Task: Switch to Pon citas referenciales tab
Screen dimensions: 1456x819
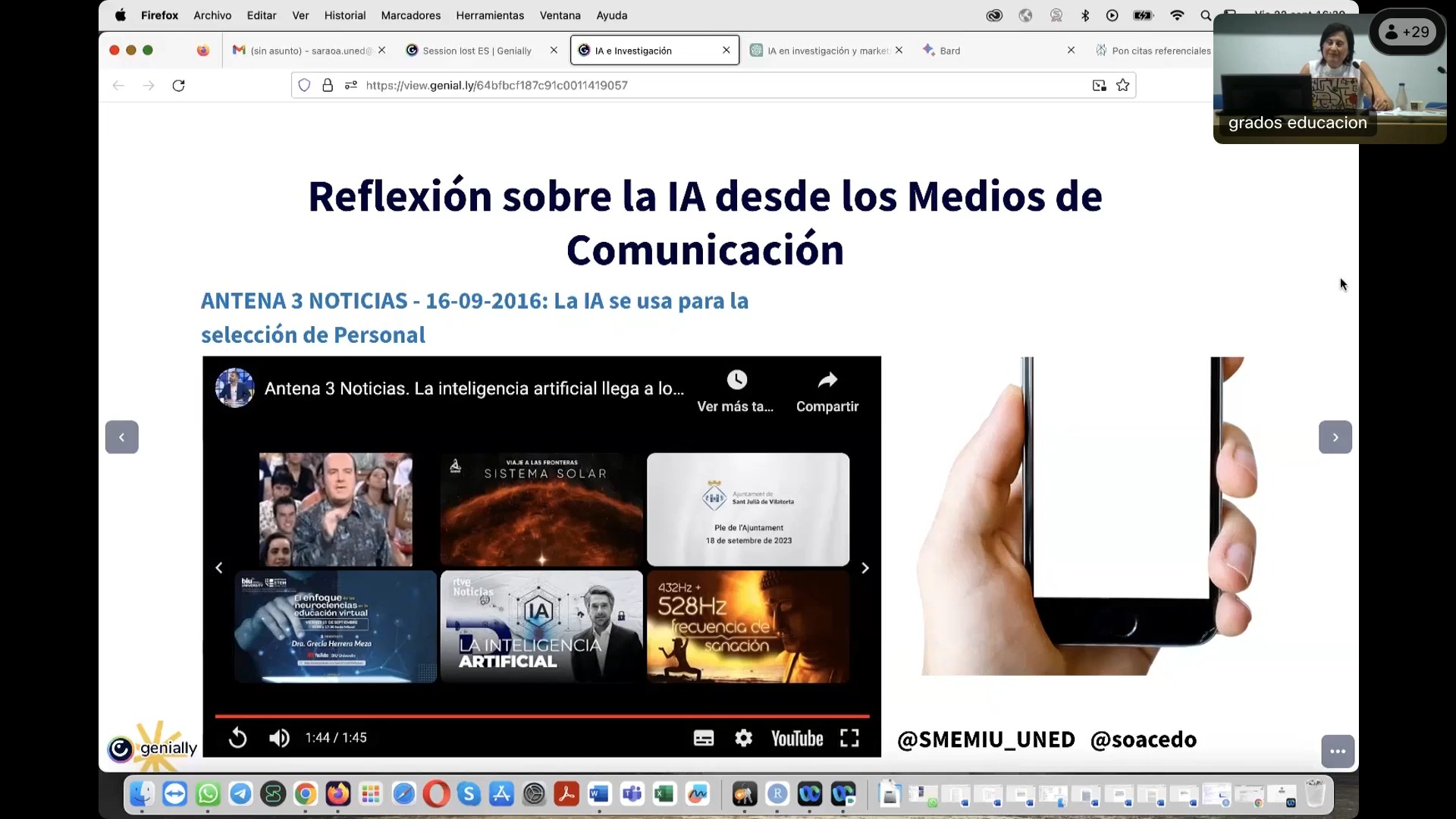Action: tap(1153, 51)
